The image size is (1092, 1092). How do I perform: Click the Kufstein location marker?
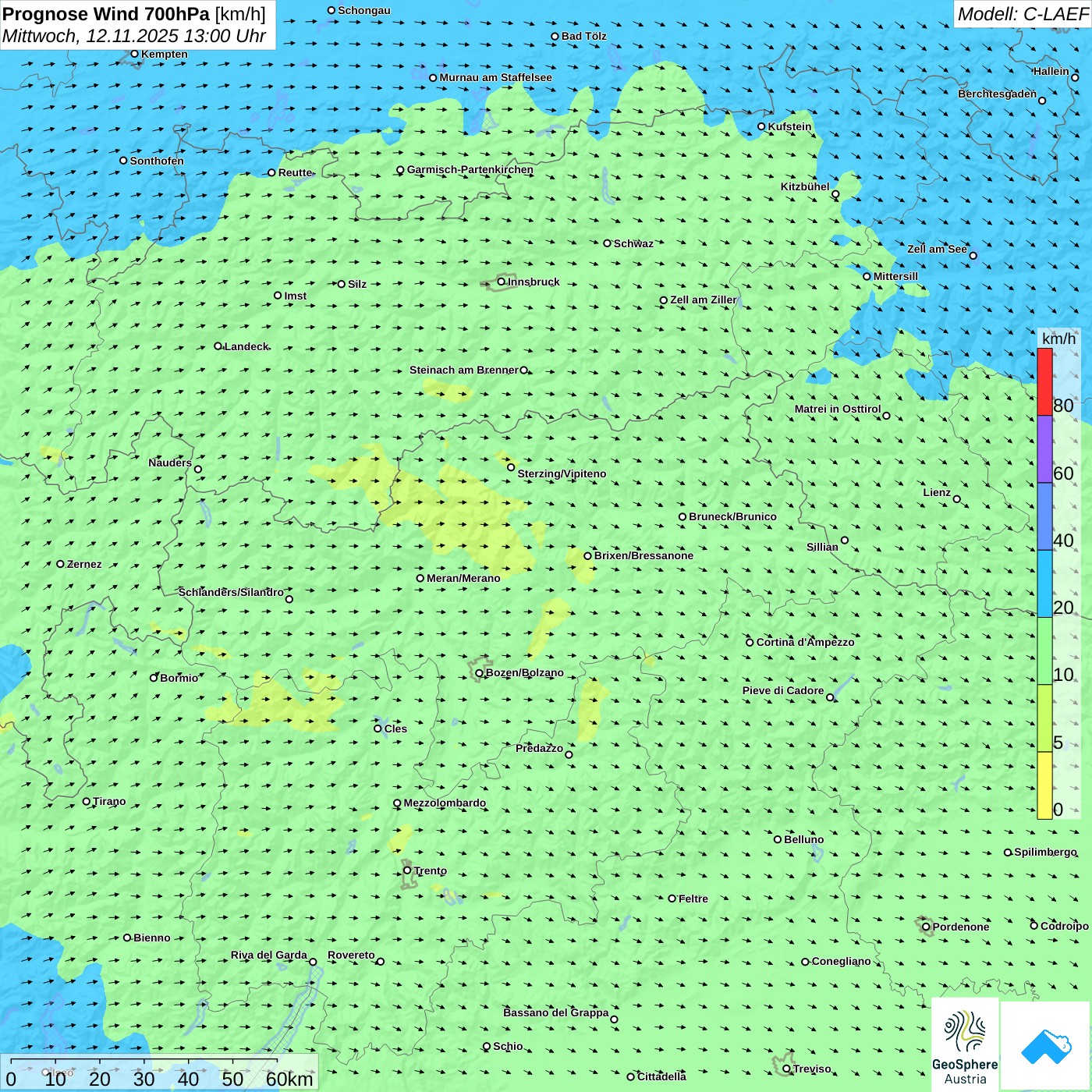tap(761, 126)
